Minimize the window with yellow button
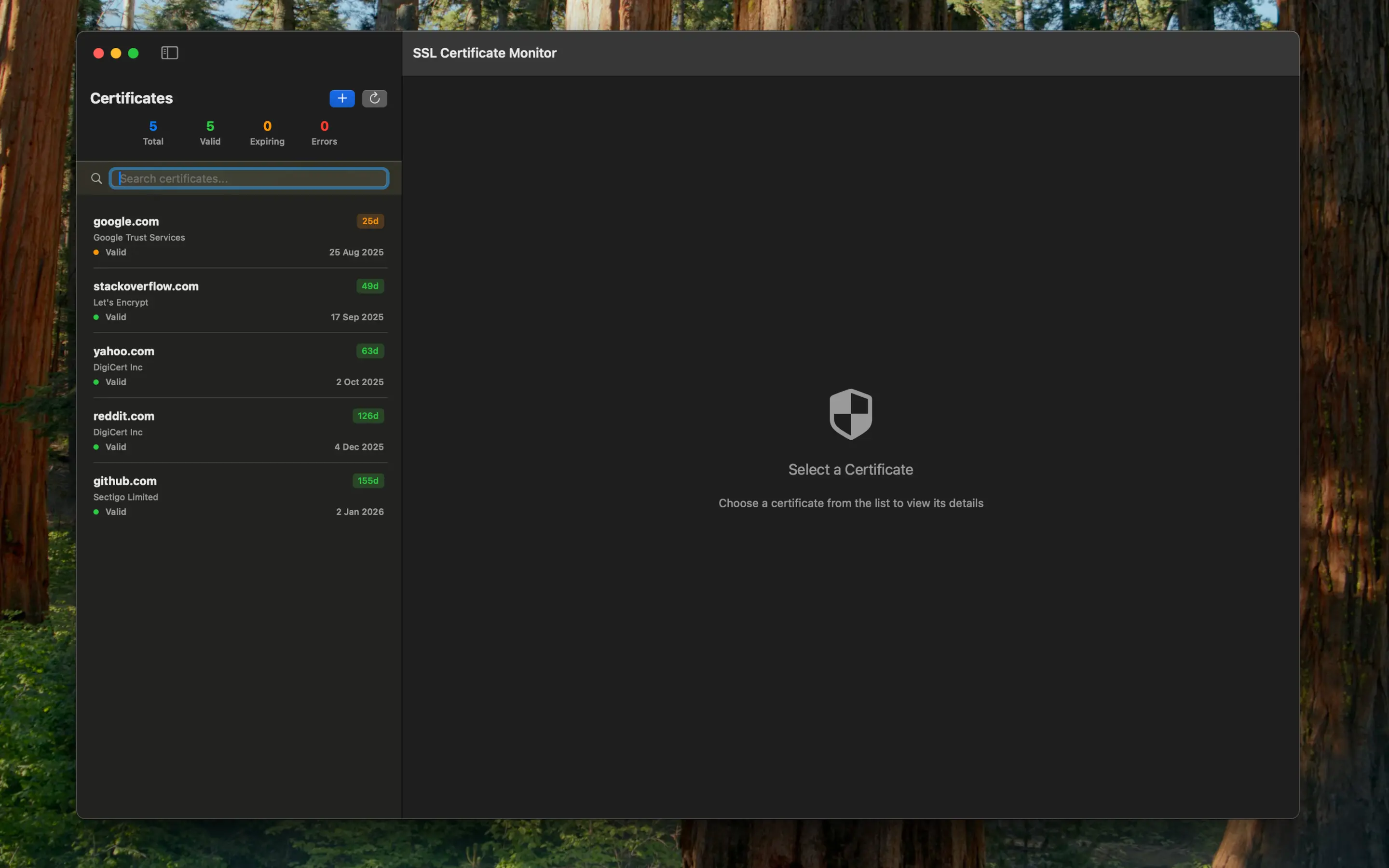Screen dimensions: 1389x868 (116, 53)
